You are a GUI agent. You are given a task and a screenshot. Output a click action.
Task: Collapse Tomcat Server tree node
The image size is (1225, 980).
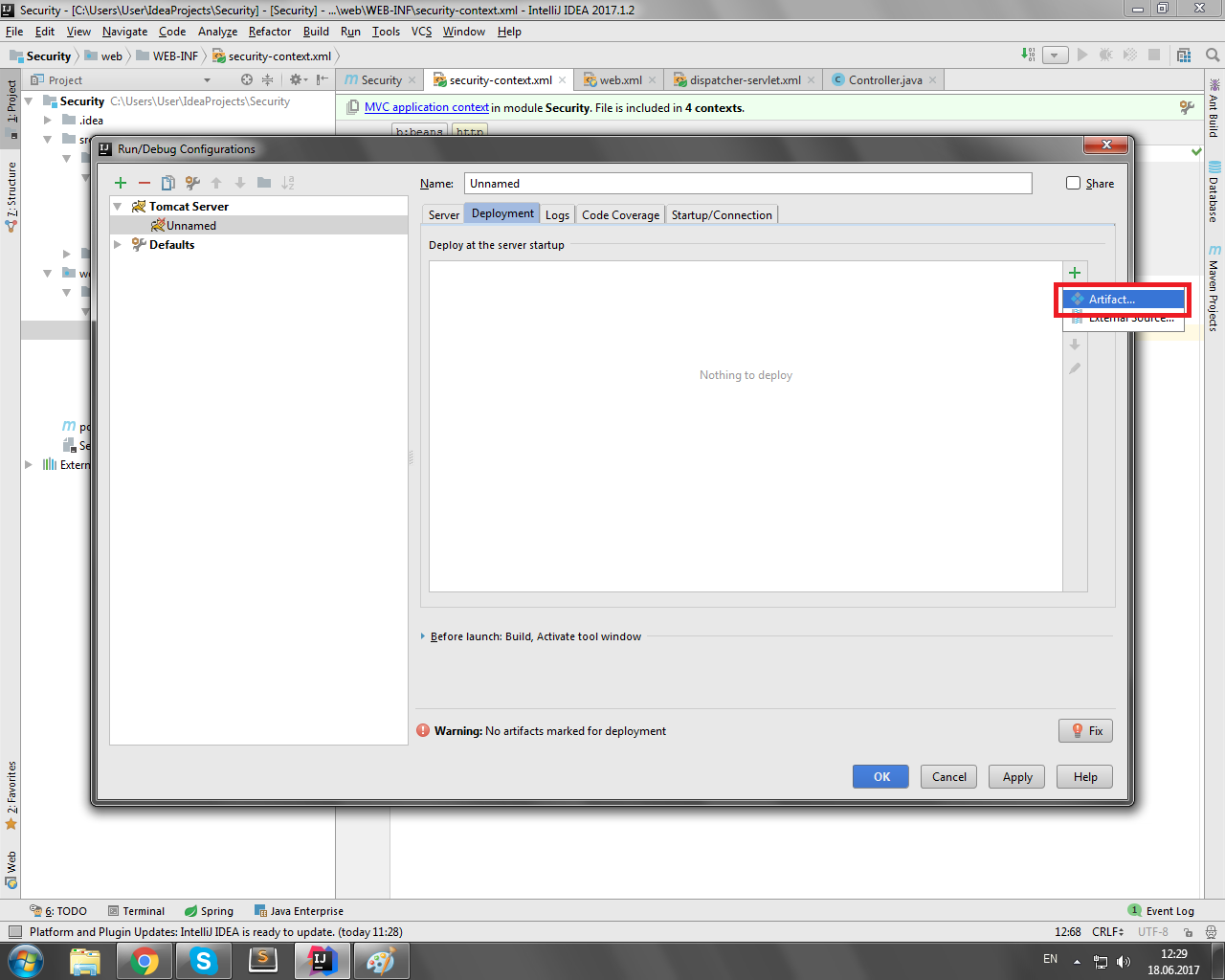(x=118, y=207)
